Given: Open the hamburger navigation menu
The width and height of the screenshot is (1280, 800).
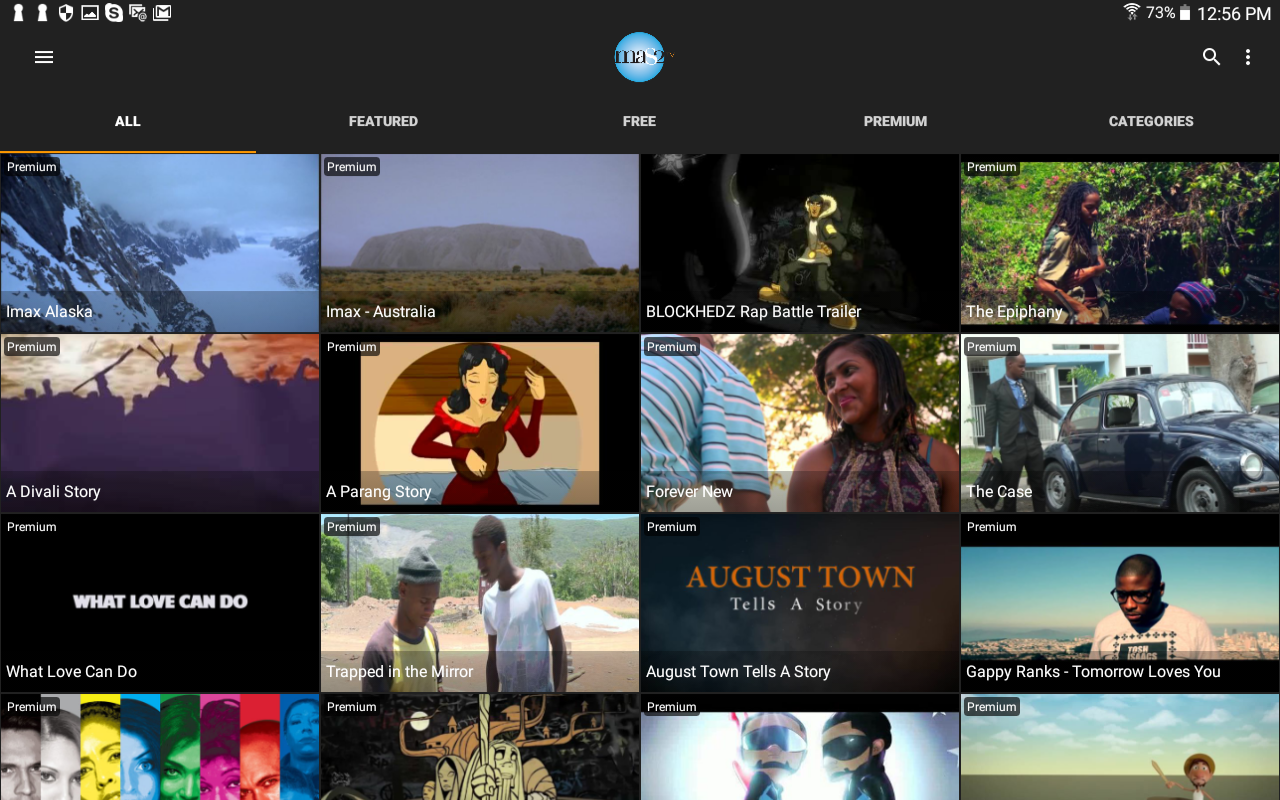Looking at the screenshot, I should coord(44,57).
